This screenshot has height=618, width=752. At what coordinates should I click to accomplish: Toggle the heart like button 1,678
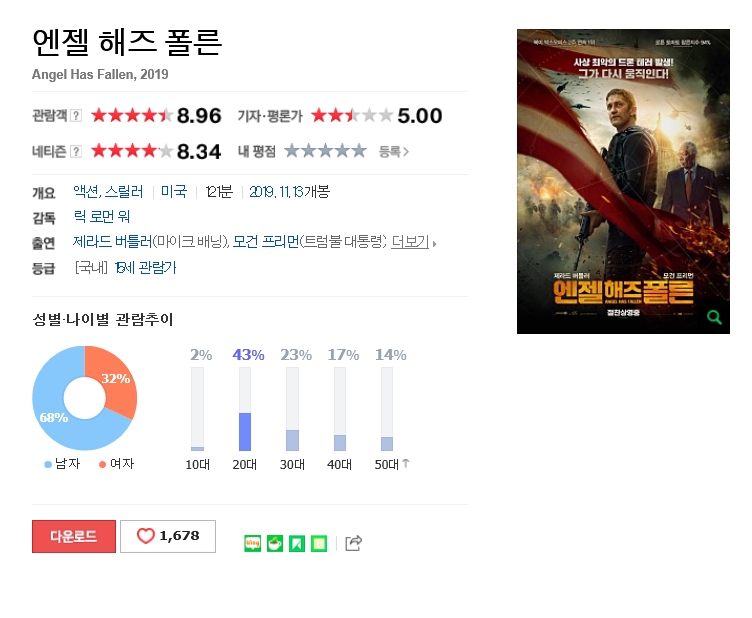[168, 536]
